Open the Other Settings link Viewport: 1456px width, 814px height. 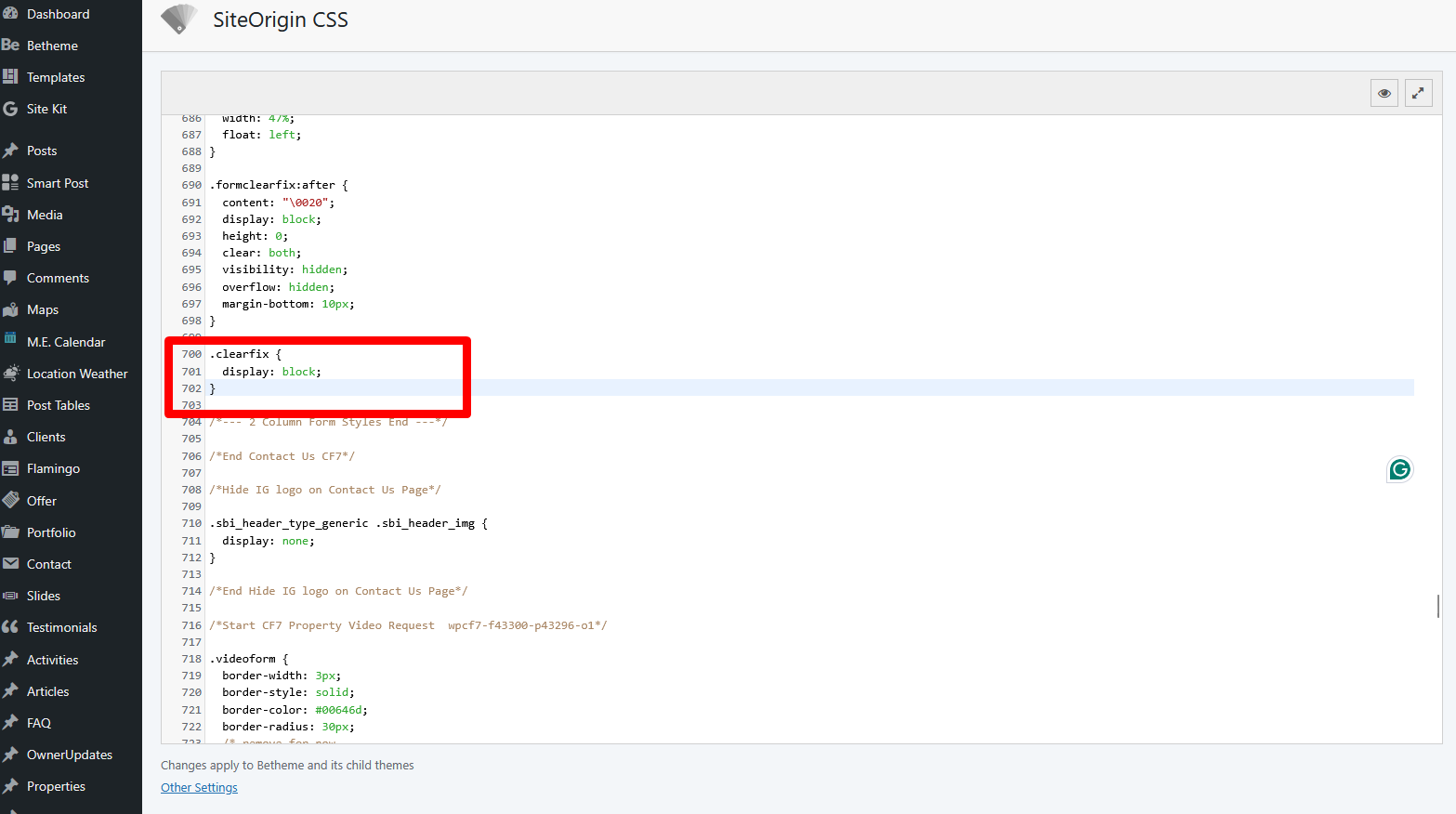pyautogui.click(x=199, y=788)
